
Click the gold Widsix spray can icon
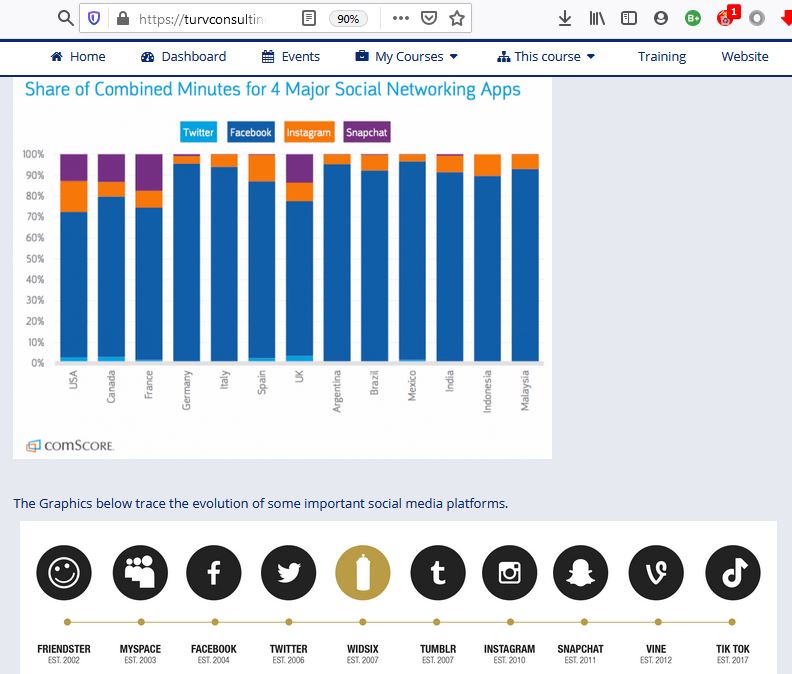click(x=363, y=572)
